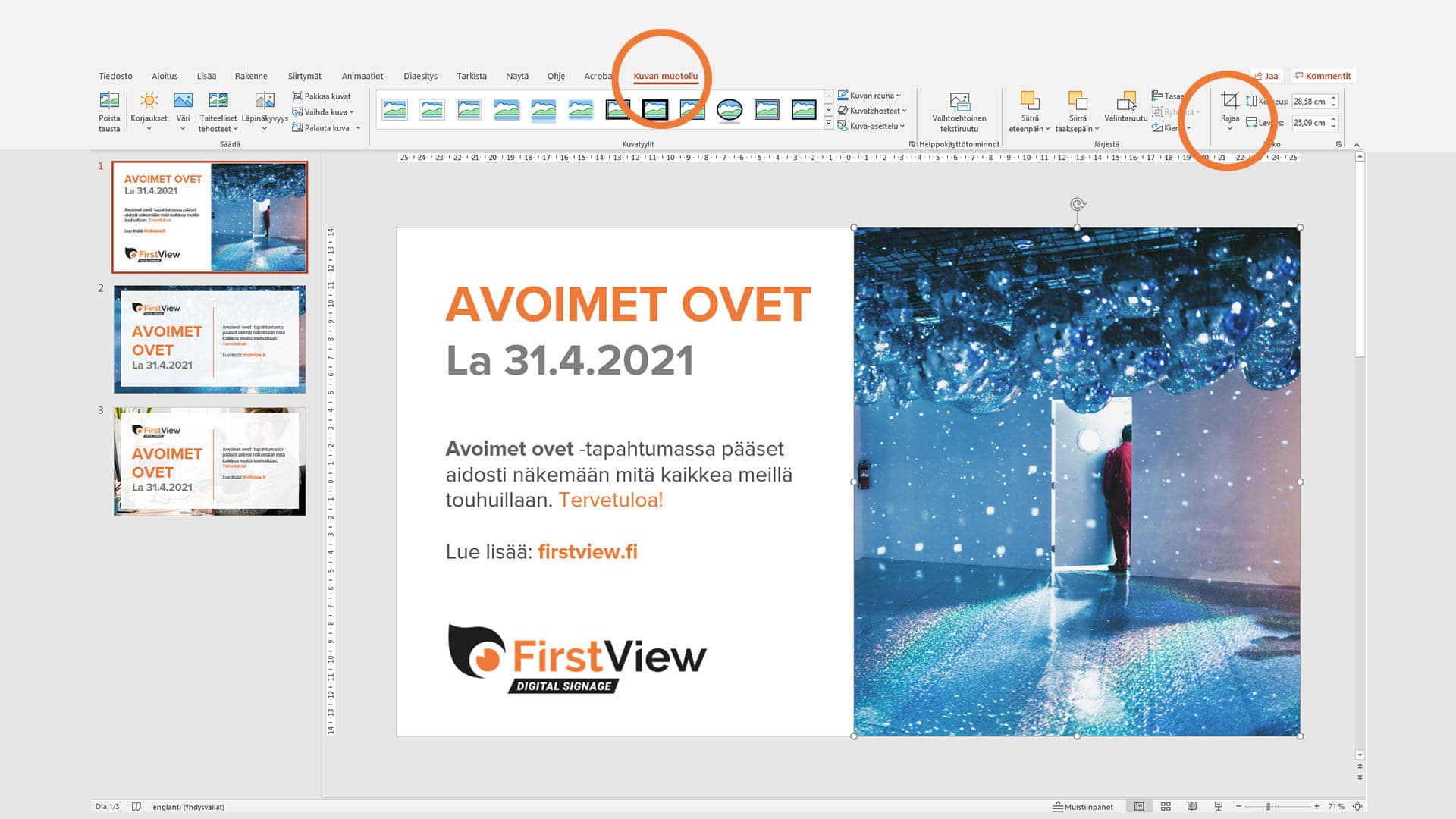Expand the picture styles gallery

coord(828,124)
